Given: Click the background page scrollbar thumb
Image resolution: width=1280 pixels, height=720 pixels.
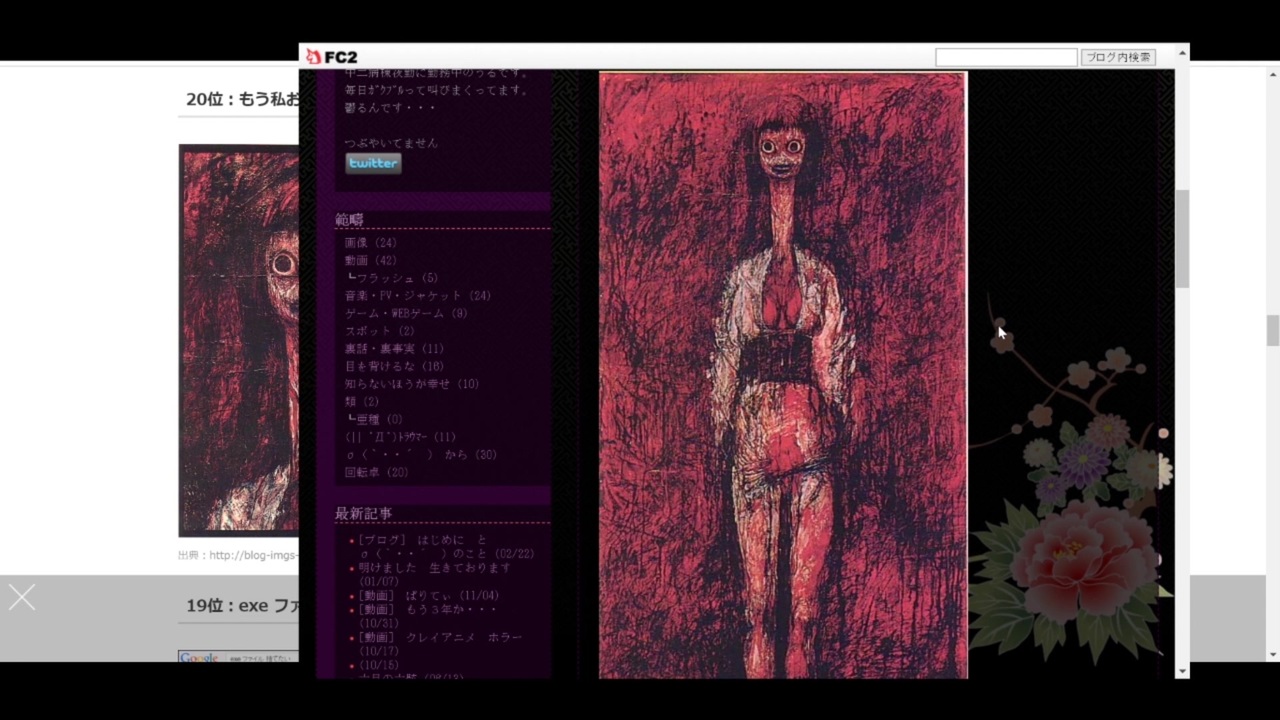Looking at the screenshot, I should [x=1272, y=330].
